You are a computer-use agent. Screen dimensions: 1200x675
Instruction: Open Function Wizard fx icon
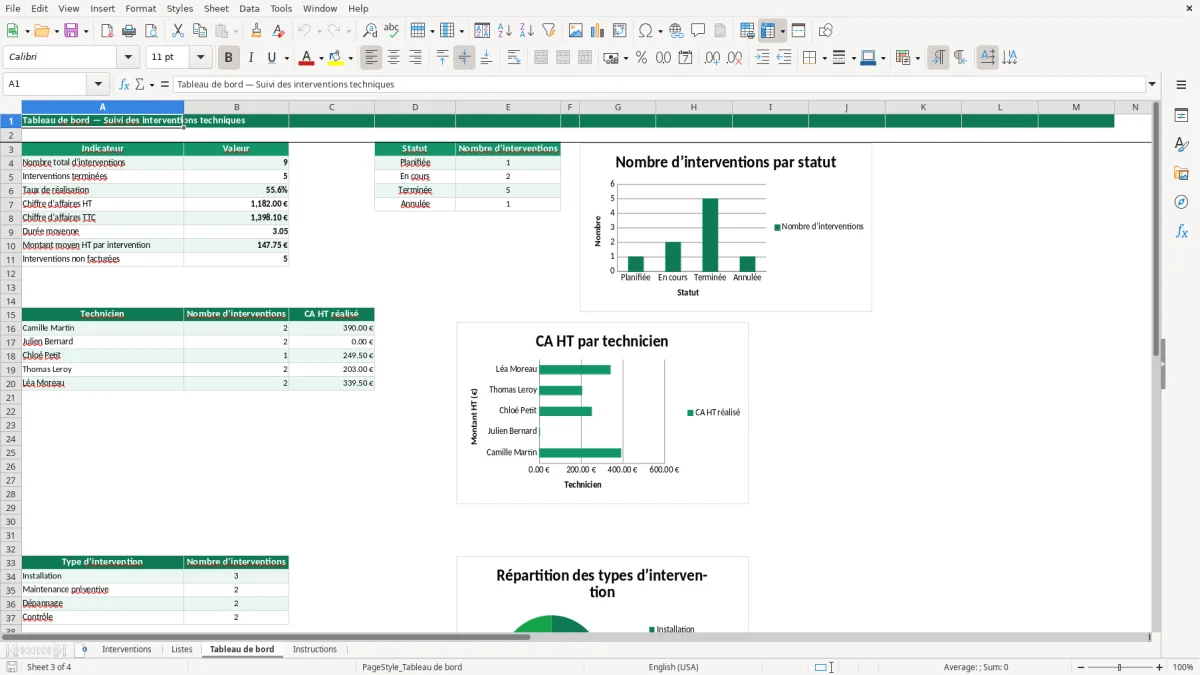point(124,85)
